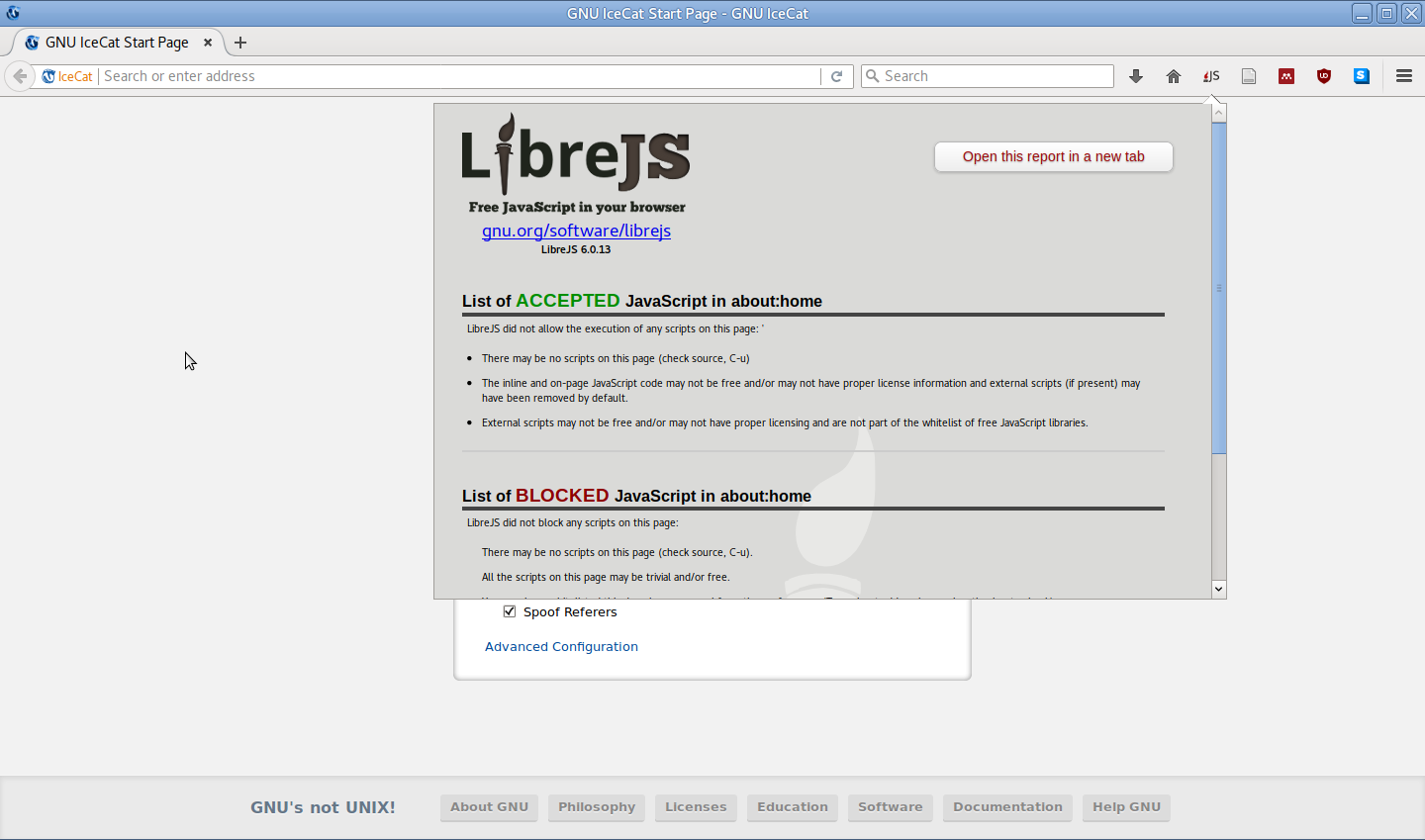This screenshot has height=840, width=1425.
Task: Click the back navigation arrow
Action: point(20,76)
